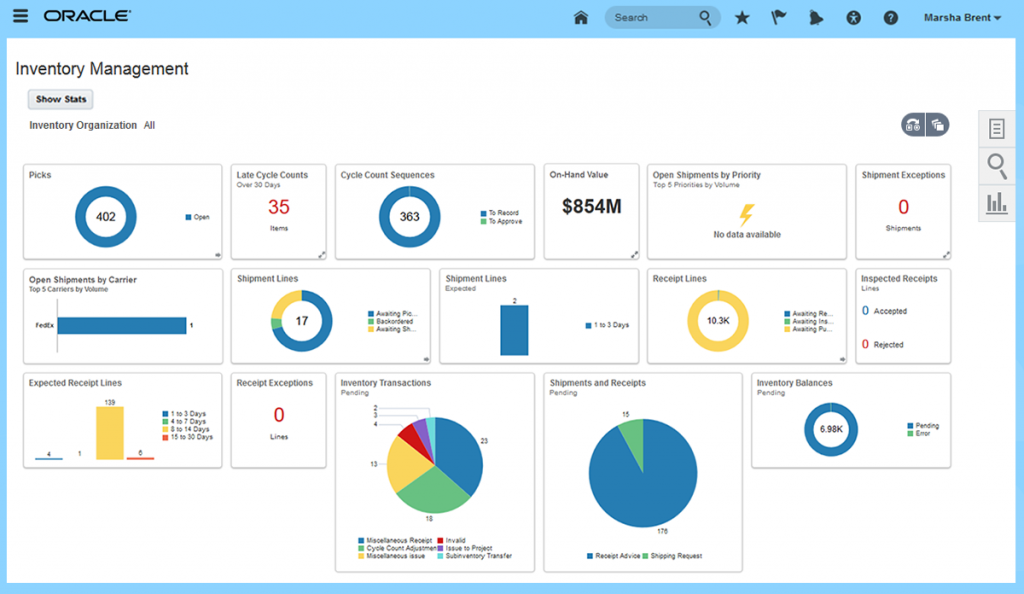Expand the Inventory Organization All selector
This screenshot has width=1024, height=594.
[150, 125]
